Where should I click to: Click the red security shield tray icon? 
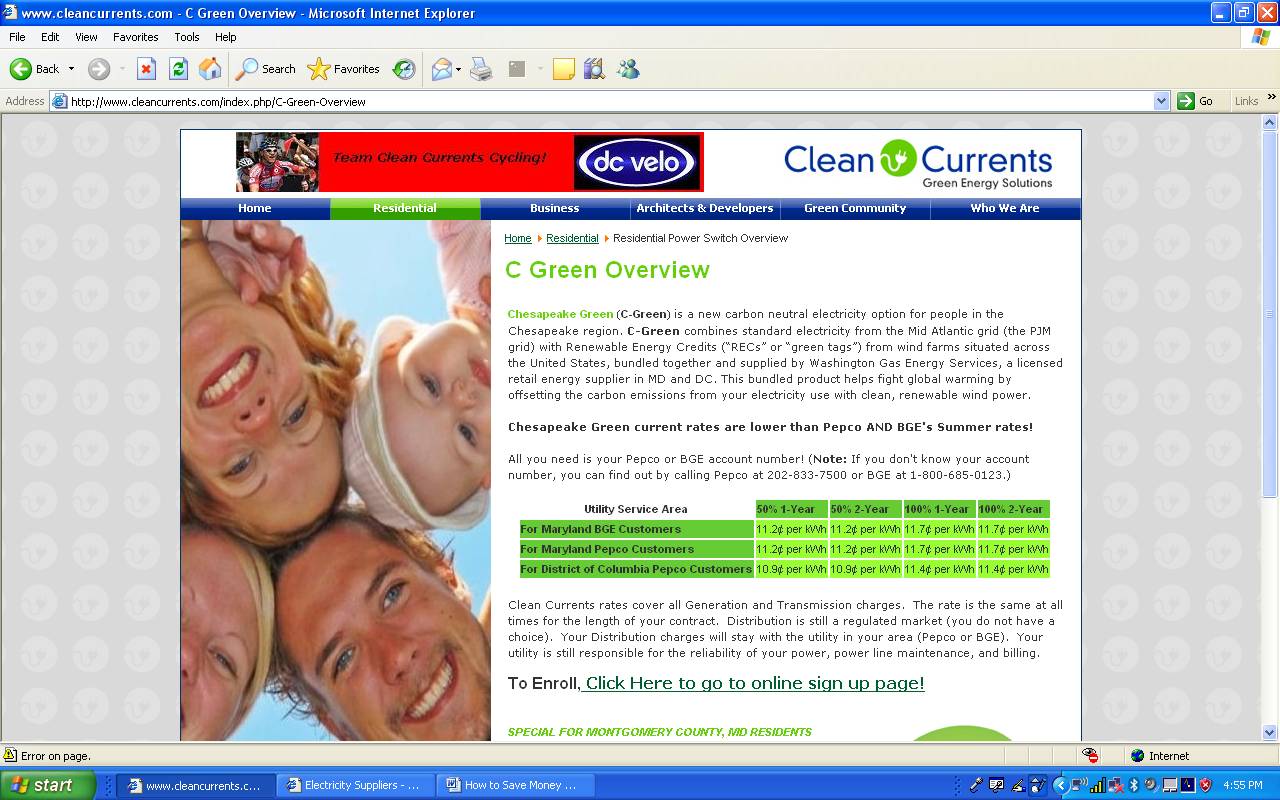pyautogui.click(x=1205, y=785)
